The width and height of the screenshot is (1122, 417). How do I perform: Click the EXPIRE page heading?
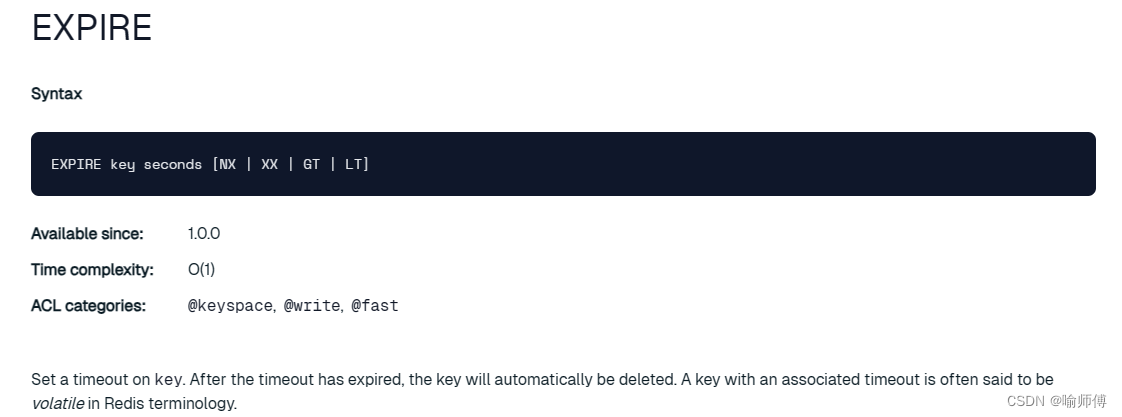(92, 28)
